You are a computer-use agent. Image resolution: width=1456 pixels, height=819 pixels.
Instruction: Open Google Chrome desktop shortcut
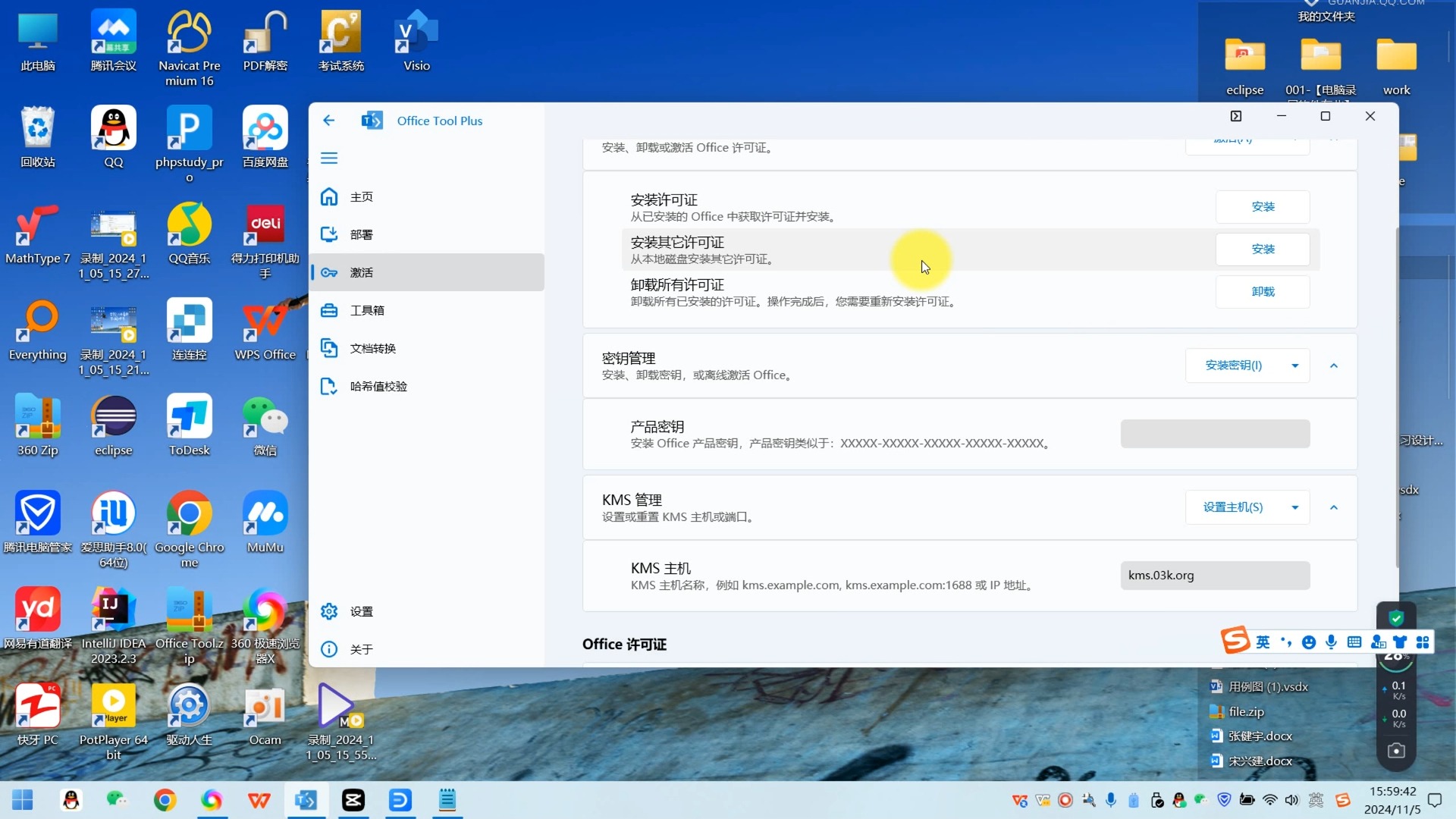[x=190, y=529]
